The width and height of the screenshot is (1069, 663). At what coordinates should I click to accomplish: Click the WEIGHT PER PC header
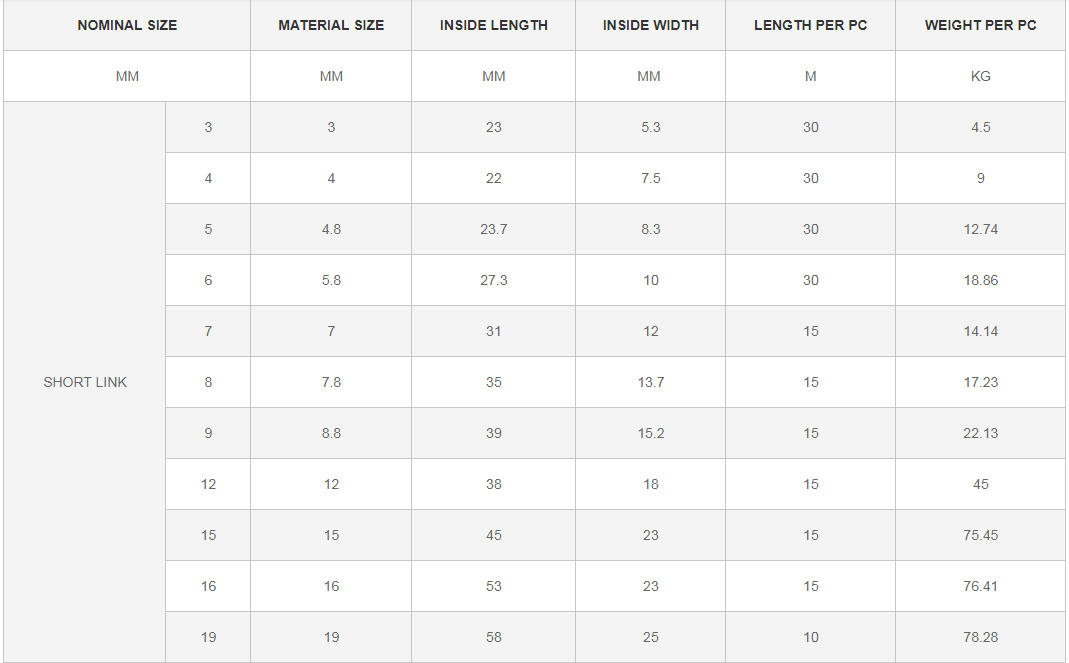click(x=981, y=25)
